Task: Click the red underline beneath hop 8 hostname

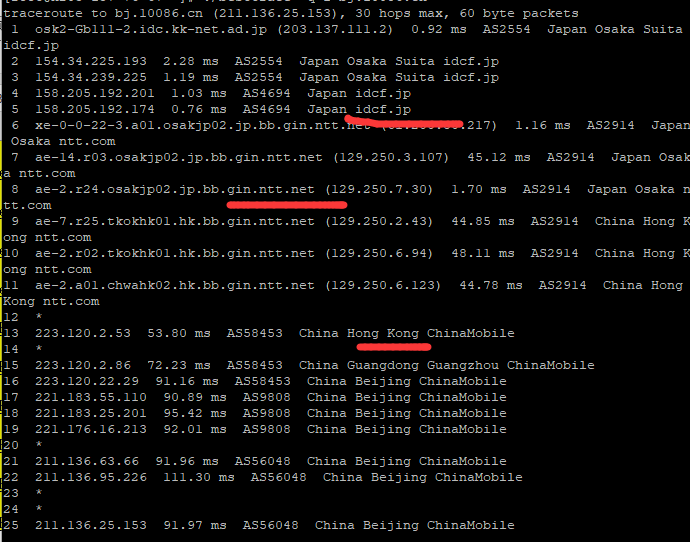Action: pos(287,205)
